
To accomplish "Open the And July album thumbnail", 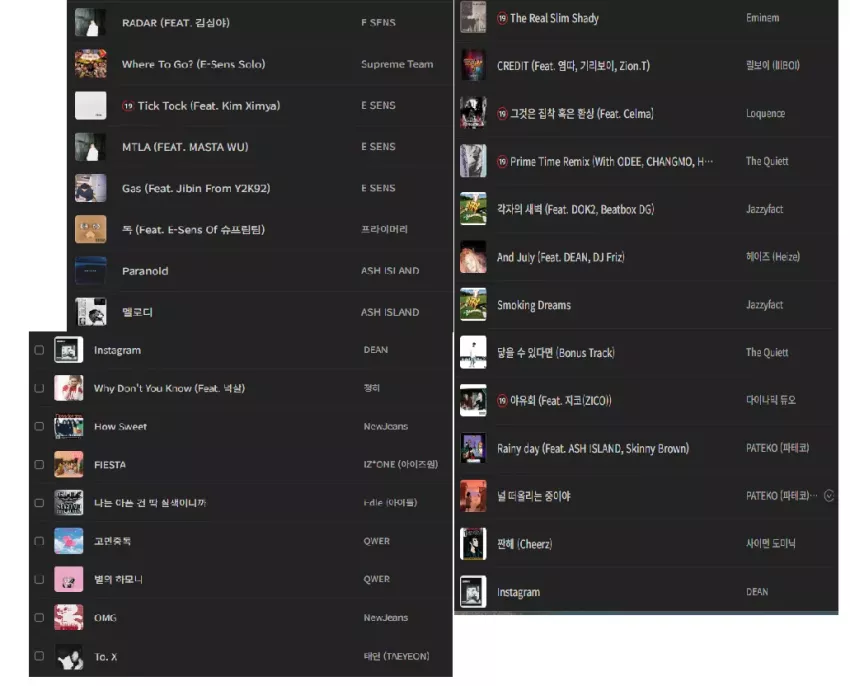I will tap(473, 257).
